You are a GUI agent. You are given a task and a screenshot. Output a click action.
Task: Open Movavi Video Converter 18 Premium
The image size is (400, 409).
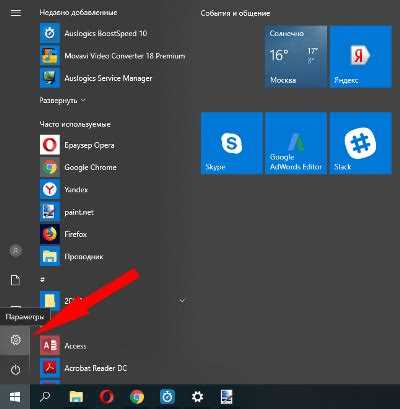pos(113,56)
